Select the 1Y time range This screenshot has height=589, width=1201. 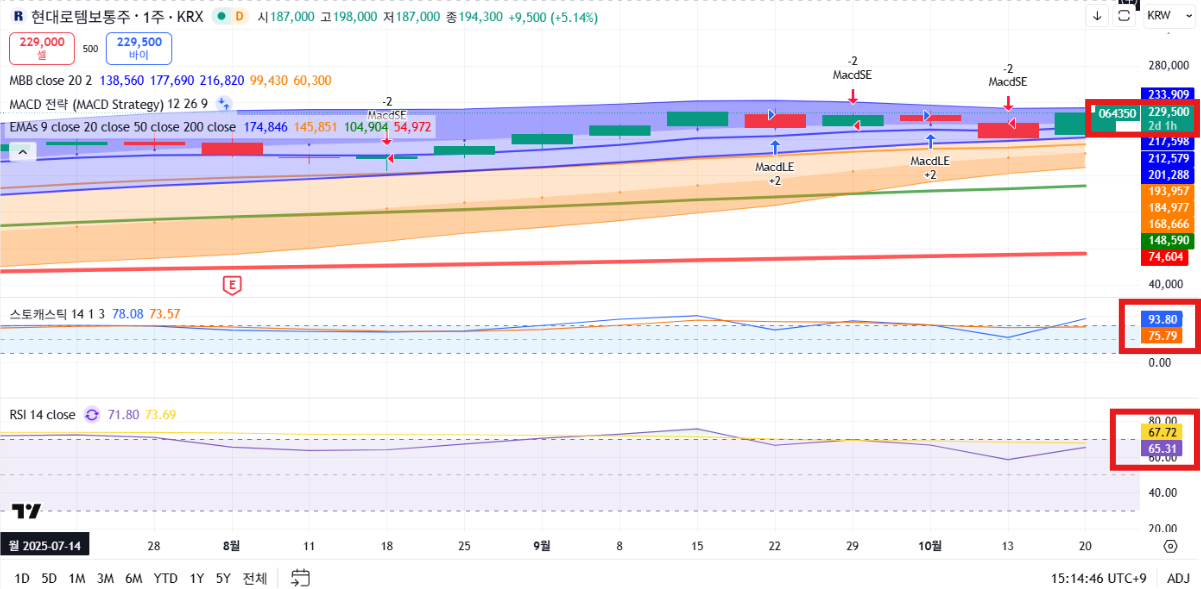pyautogui.click(x=197, y=577)
